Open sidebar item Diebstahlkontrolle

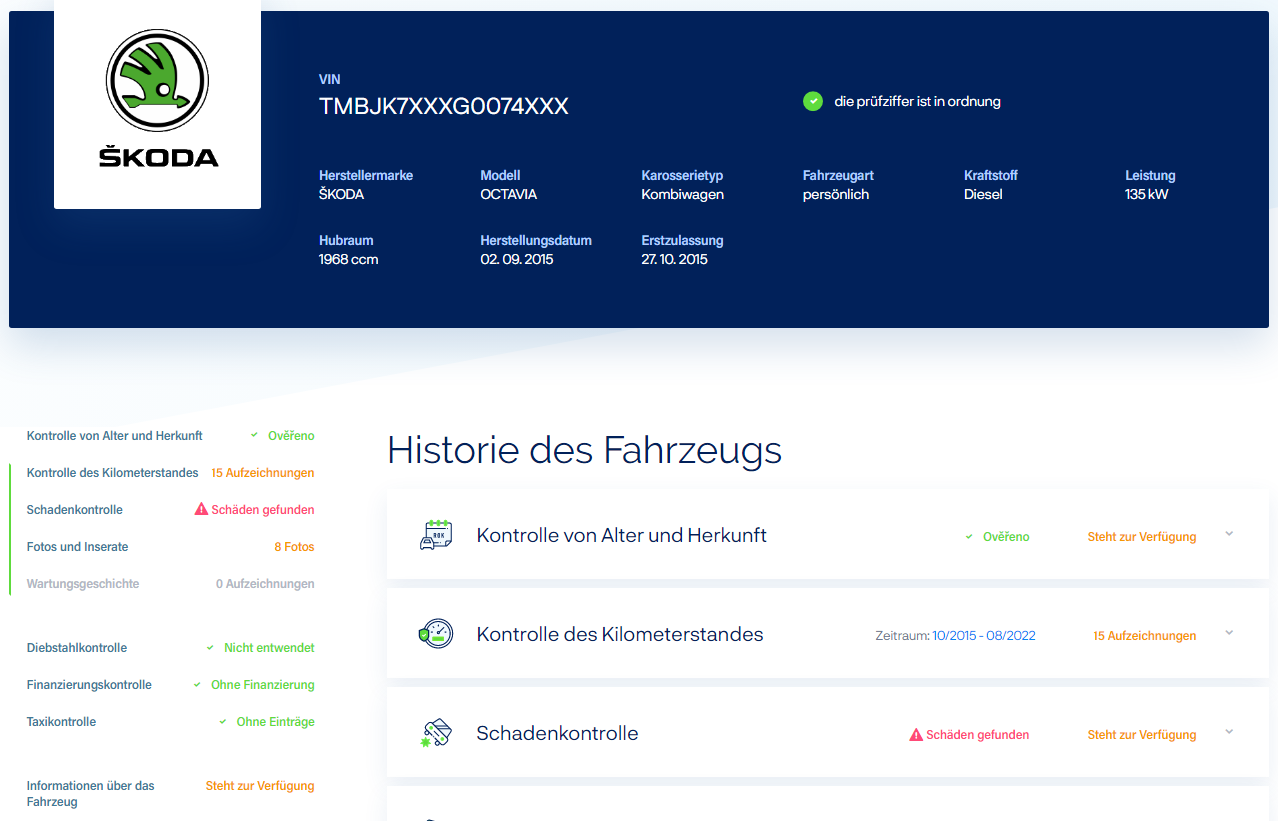tap(77, 648)
